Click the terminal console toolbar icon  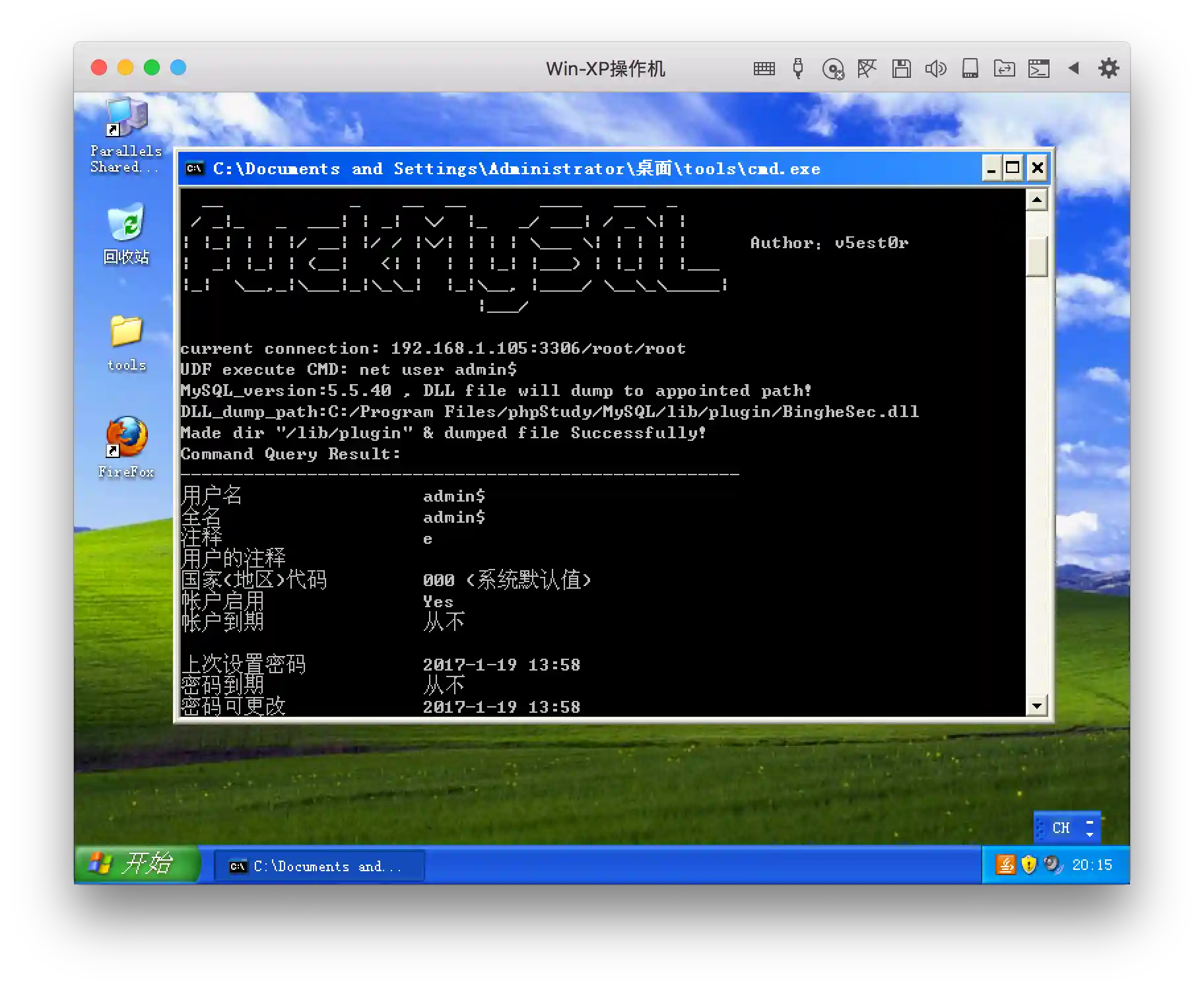(x=1038, y=69)
